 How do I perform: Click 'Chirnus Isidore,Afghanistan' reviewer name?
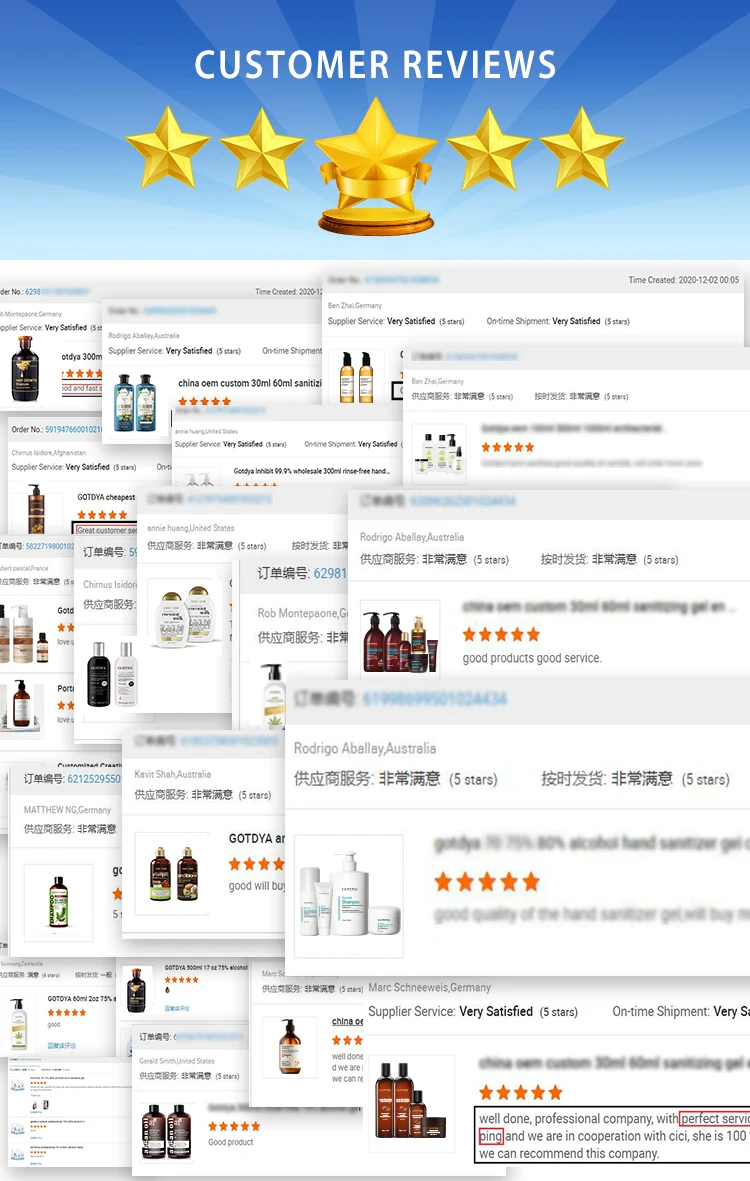tap(48, 453)
